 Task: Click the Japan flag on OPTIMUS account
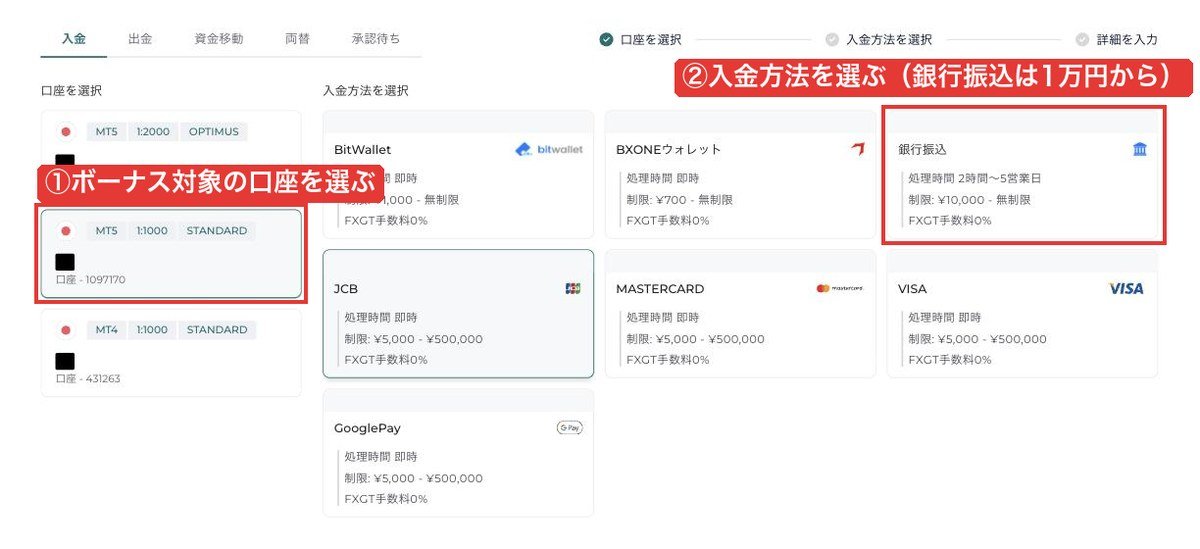pos(66,132)
